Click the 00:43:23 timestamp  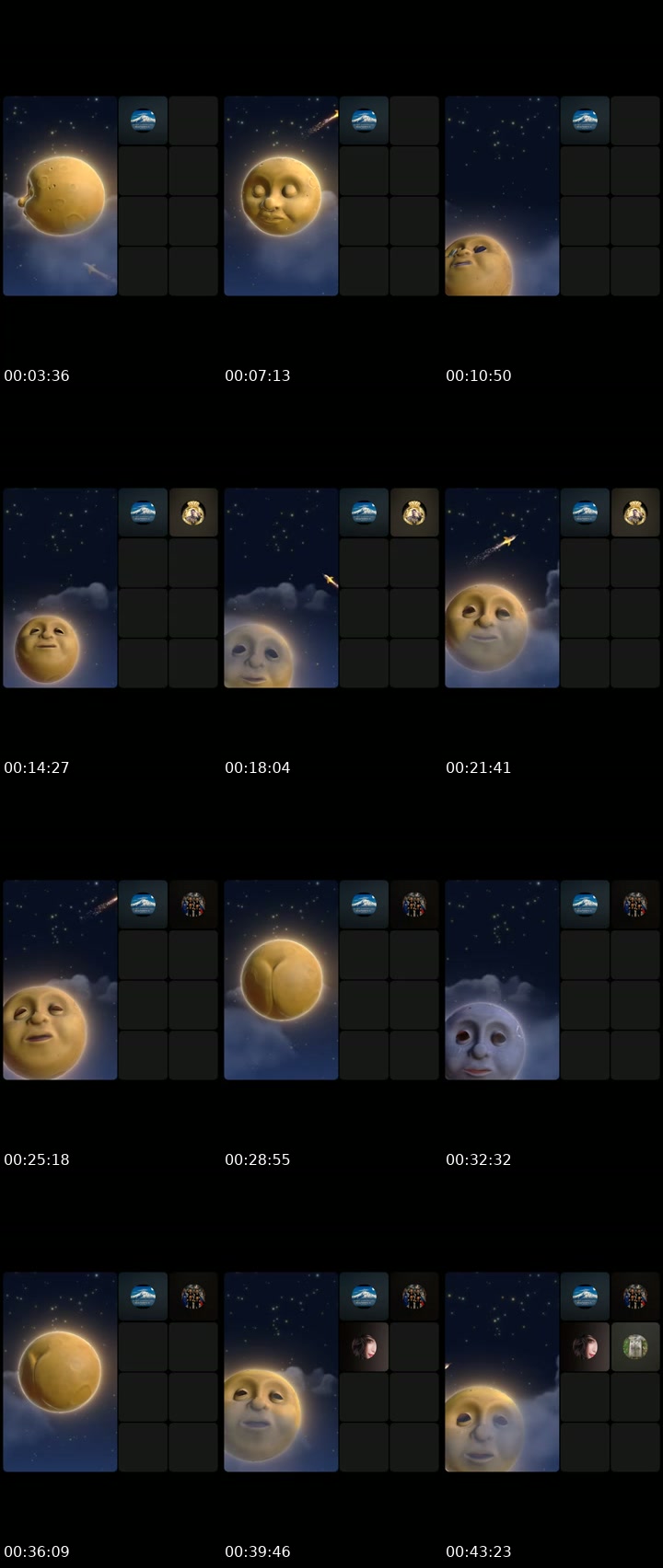tap(479, 1551)
